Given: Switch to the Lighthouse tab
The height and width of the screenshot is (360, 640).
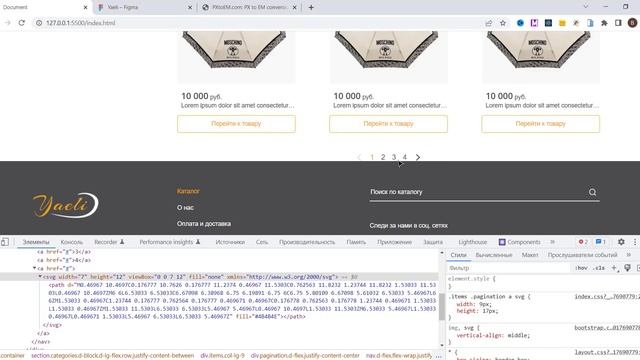Looking at the screenshot, I should 472,242.
